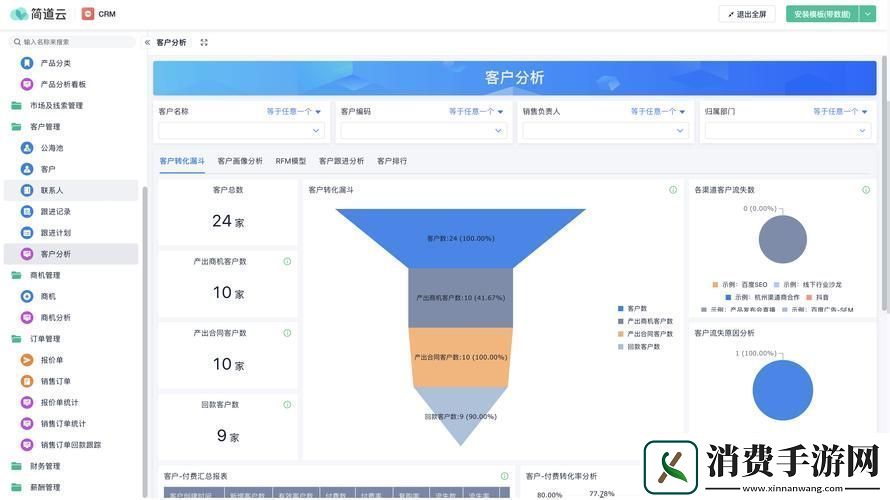Toggle 示例: 杭州渠道商合作 legend entry
This screenshot has height=500, width=890.
(762, 297)
